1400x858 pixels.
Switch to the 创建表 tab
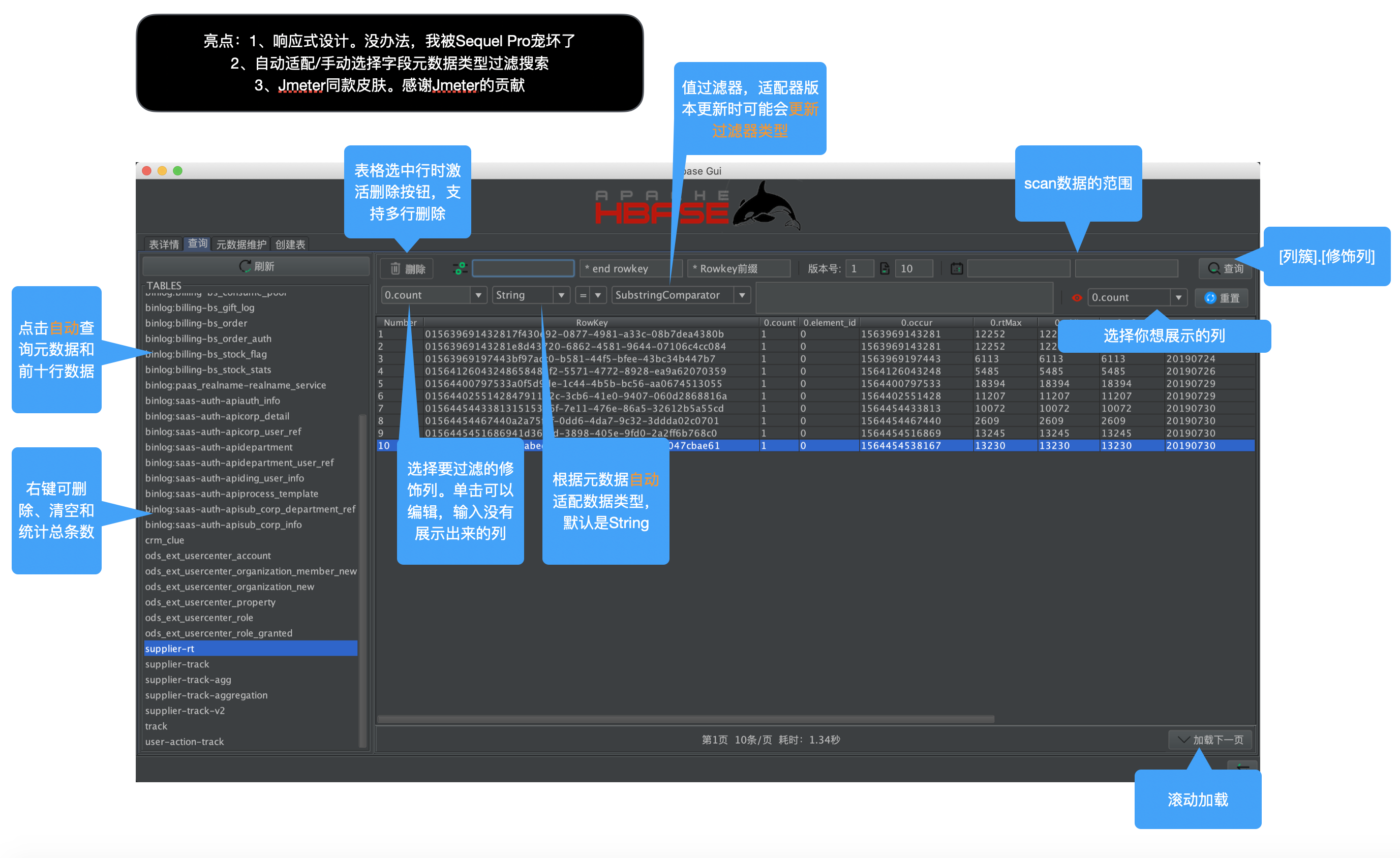pos(290,244)
